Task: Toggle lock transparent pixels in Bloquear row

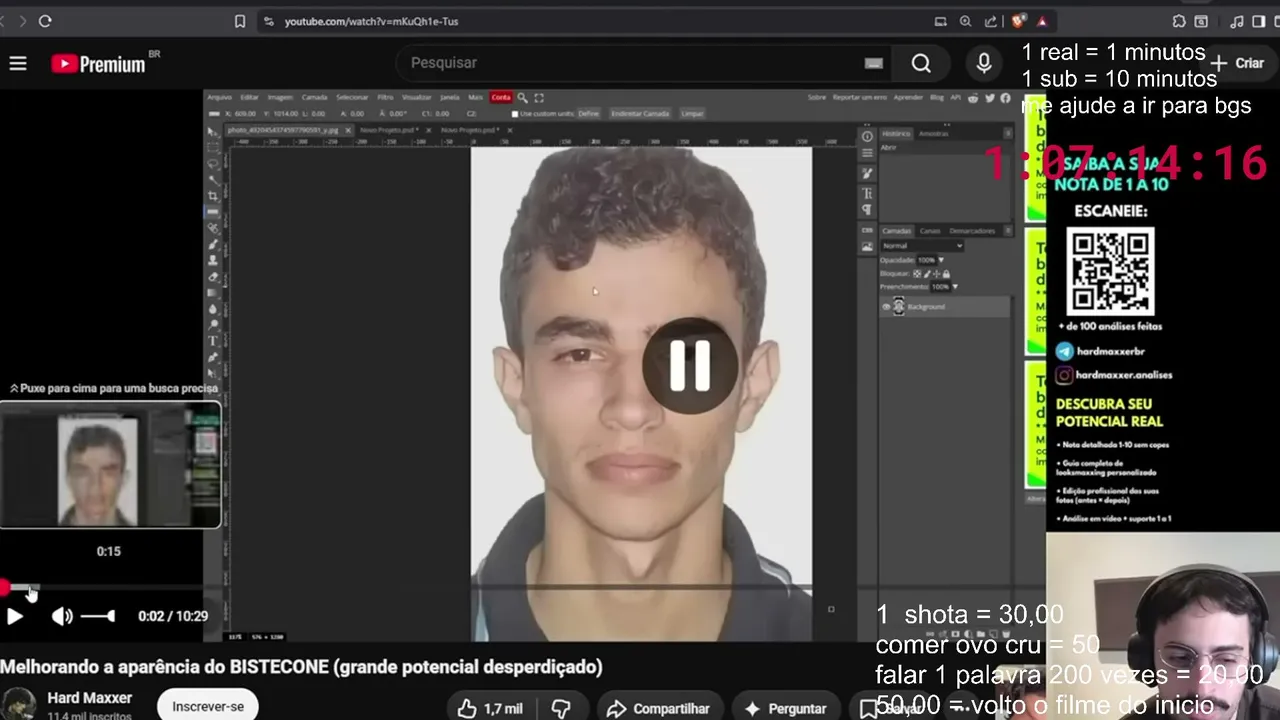Action: click(918, 273)
